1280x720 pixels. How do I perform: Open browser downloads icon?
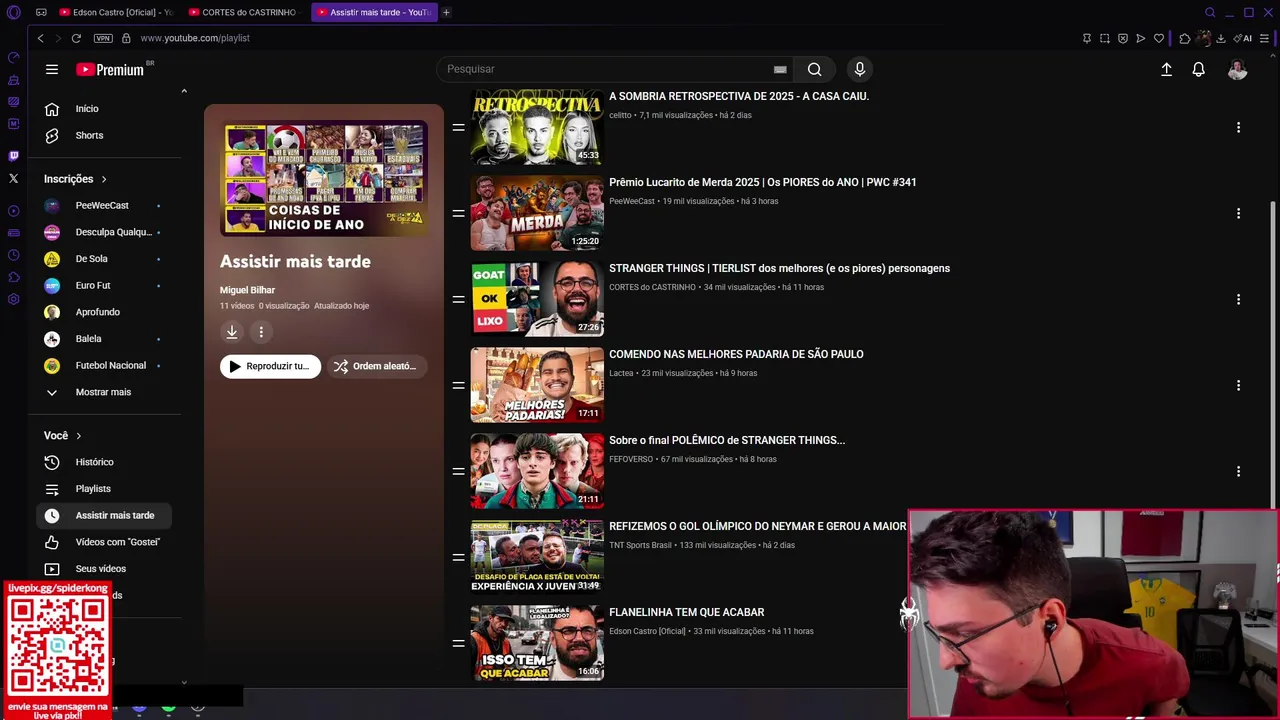tap(1221, 38)
